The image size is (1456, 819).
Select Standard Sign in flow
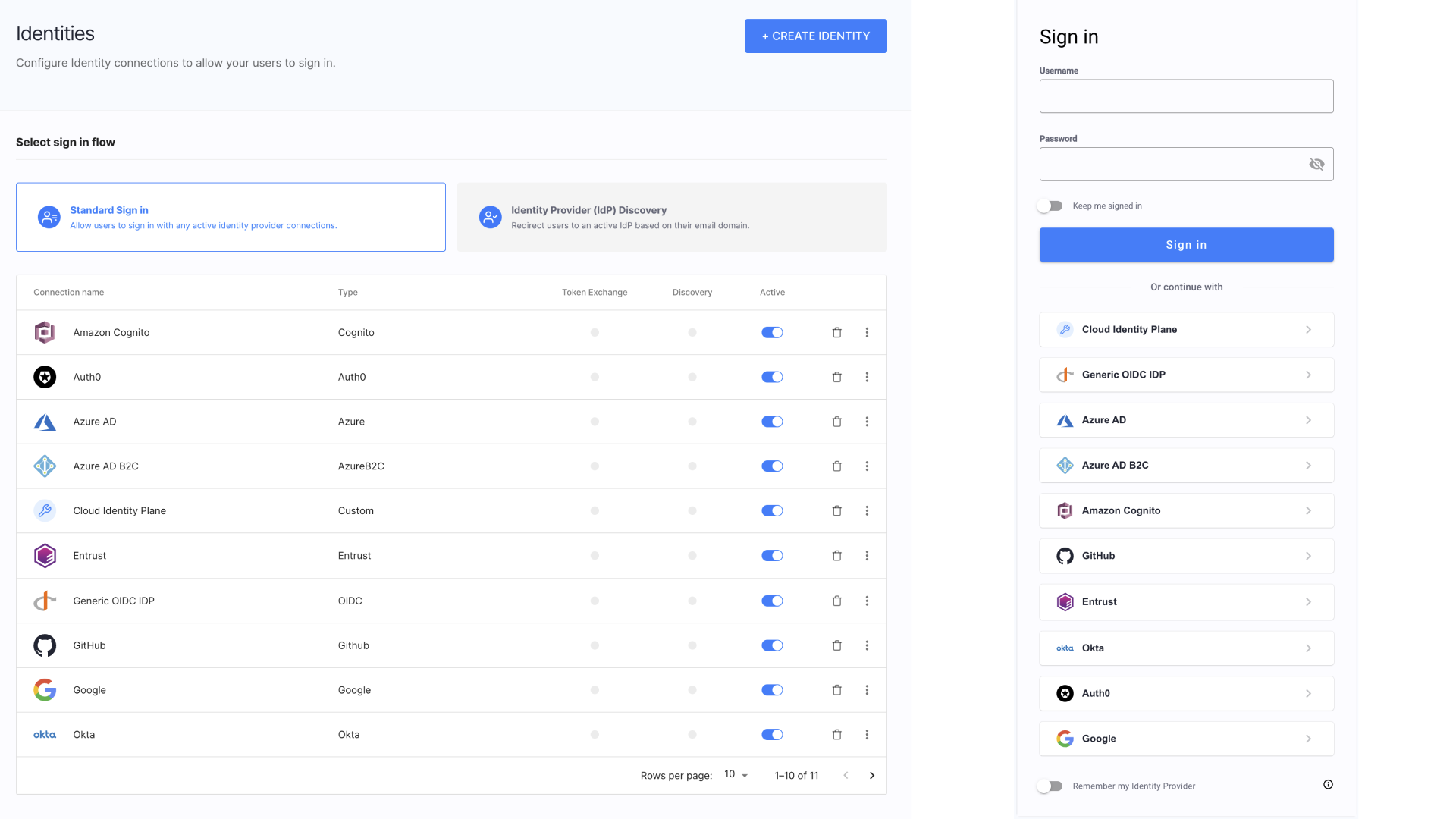point(231,217)
